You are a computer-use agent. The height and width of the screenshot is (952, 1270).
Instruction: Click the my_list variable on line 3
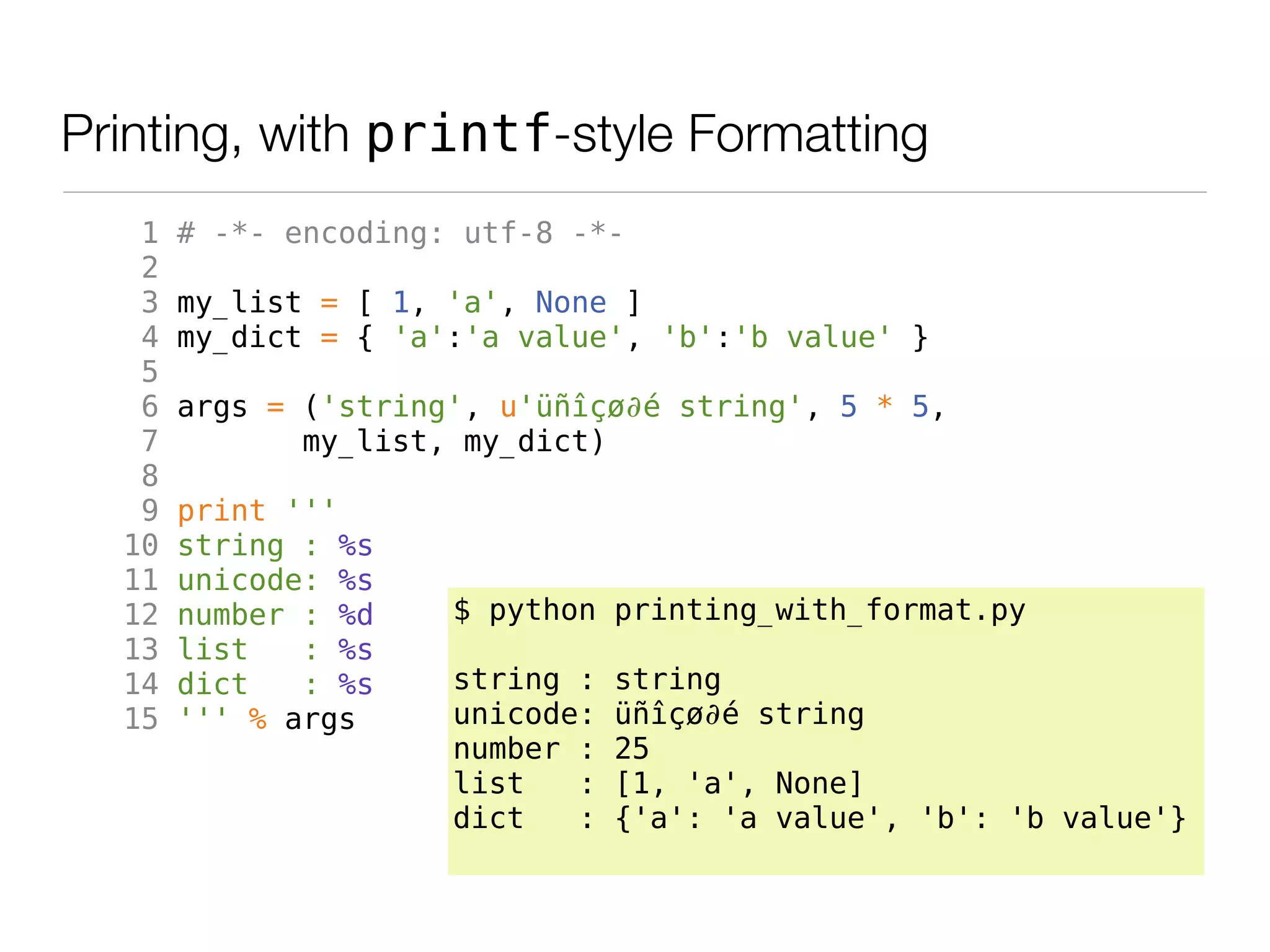click(x=239, y=303)
